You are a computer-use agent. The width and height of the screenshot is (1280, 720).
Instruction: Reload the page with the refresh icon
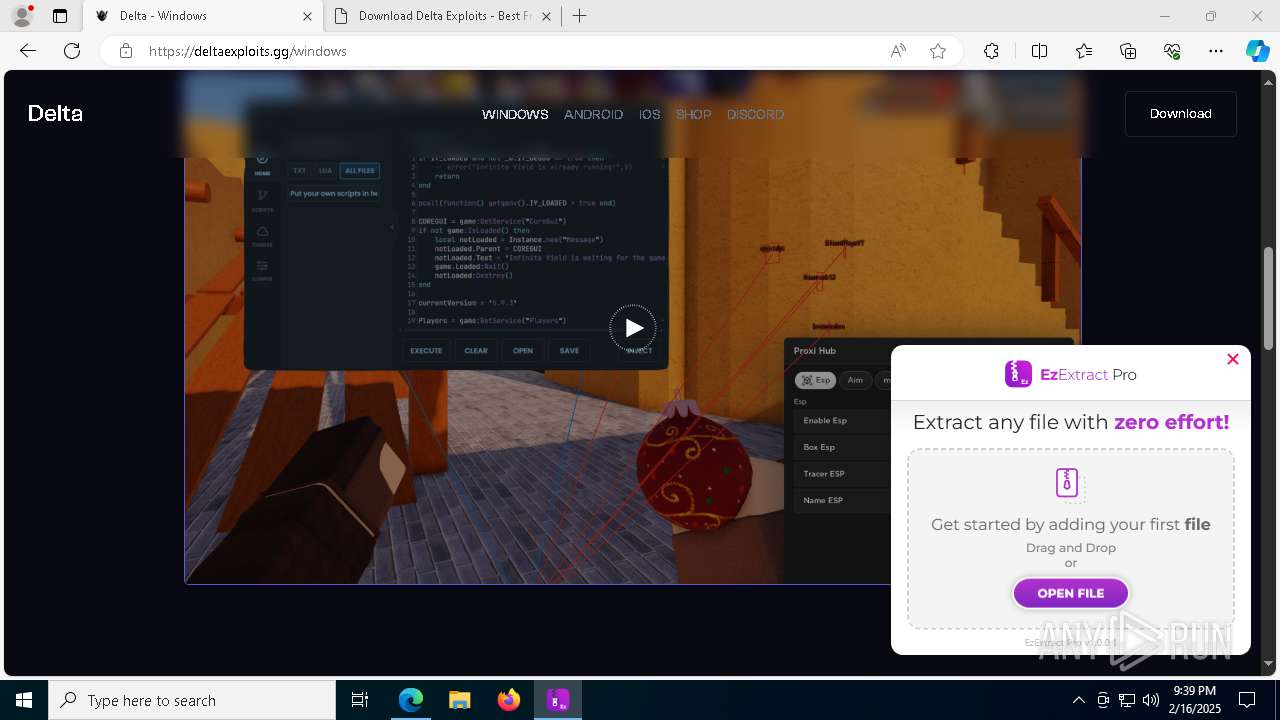72,51
